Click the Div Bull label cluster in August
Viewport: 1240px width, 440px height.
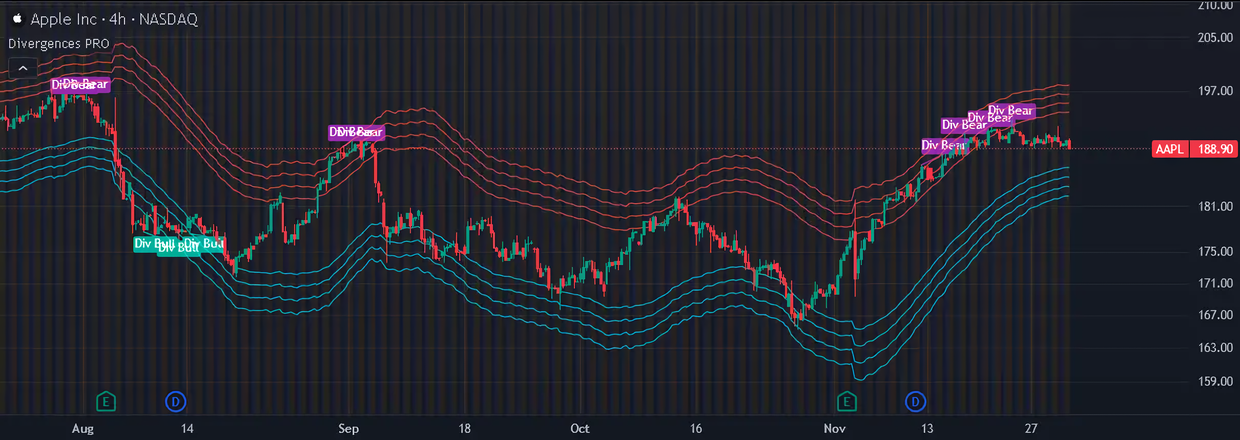180,244
